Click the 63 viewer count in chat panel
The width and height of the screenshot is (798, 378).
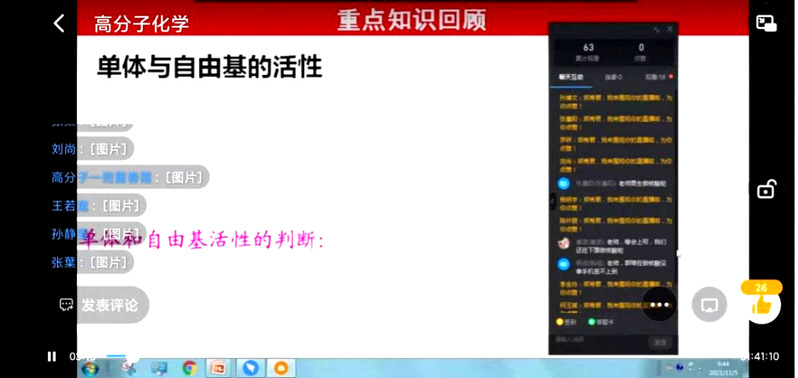tap(588, 47)
